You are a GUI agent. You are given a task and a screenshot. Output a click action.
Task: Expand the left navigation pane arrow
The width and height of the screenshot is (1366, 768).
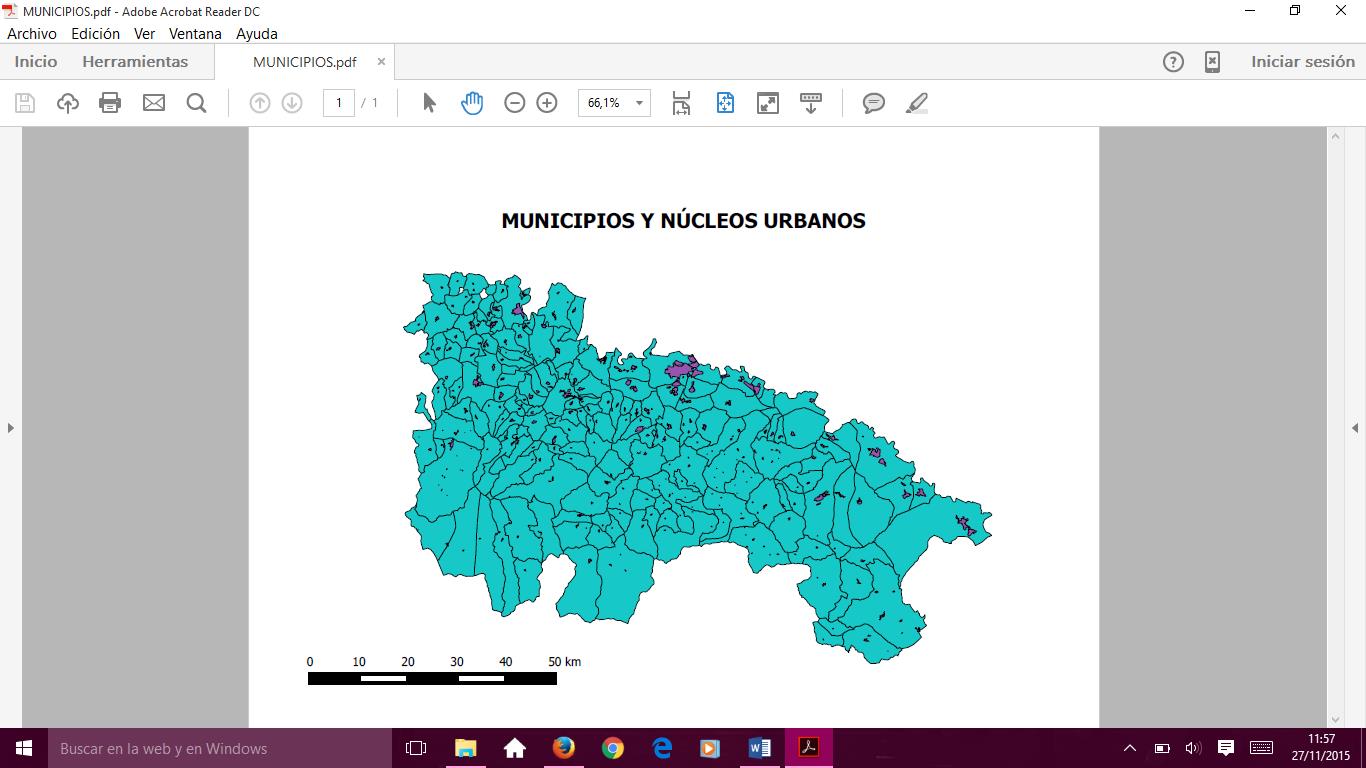click(x=10, y=428)
